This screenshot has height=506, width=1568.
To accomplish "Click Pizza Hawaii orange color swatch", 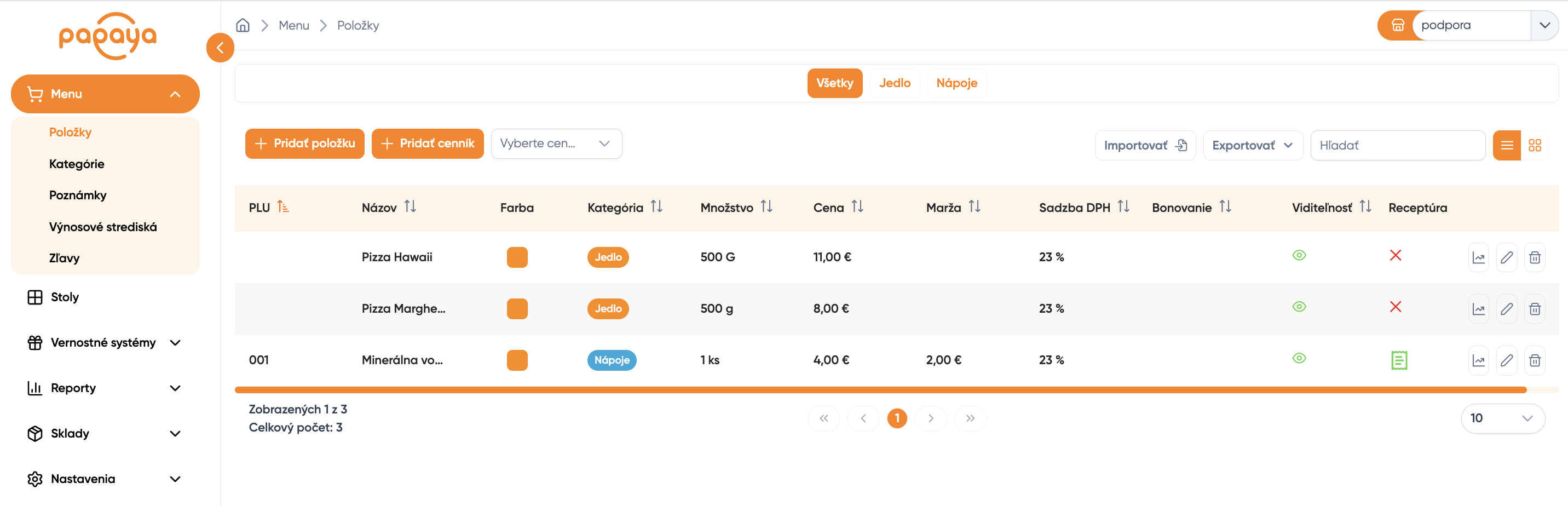I will [517, 257].
